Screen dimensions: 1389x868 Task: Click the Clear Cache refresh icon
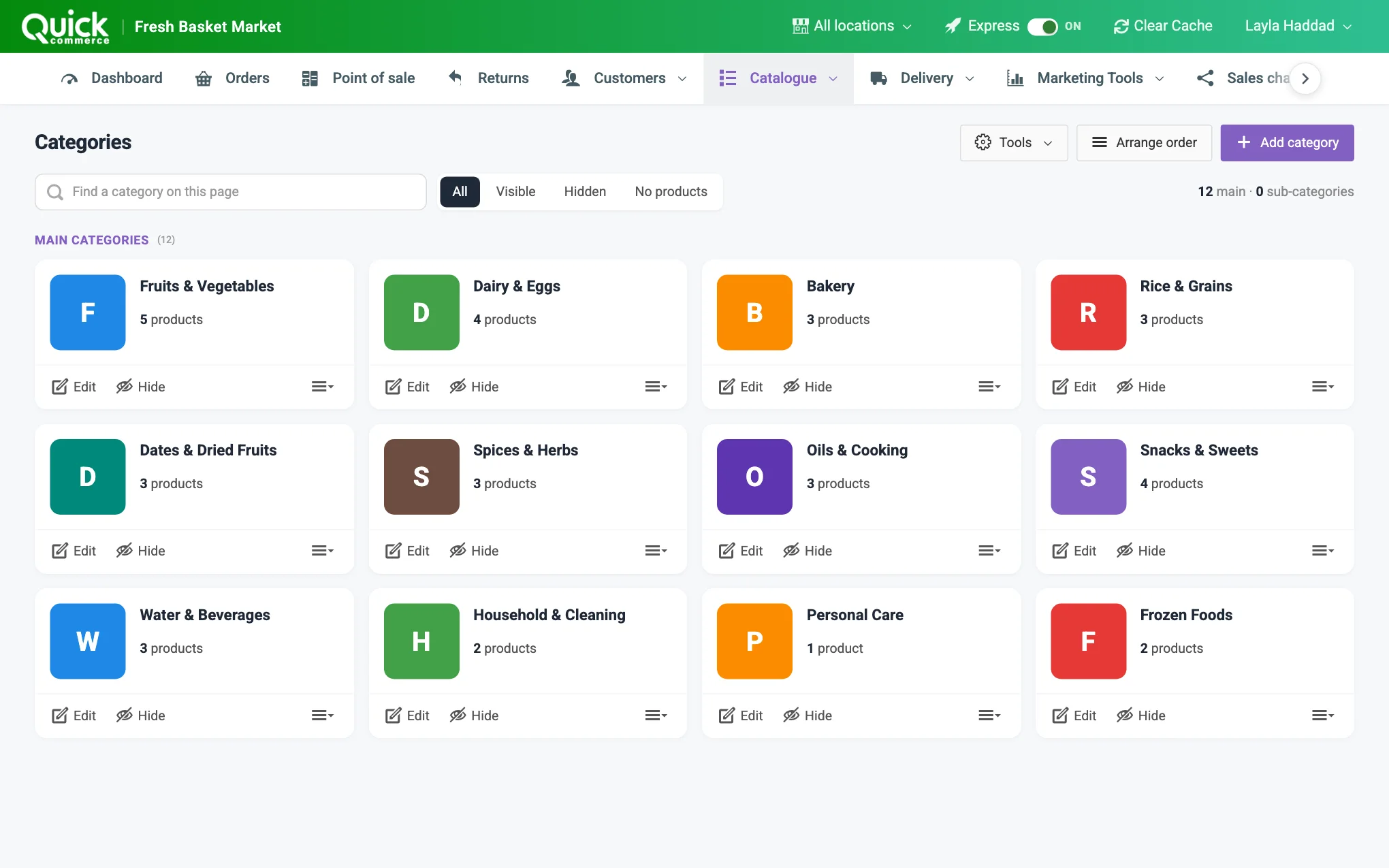point(1121,27)
